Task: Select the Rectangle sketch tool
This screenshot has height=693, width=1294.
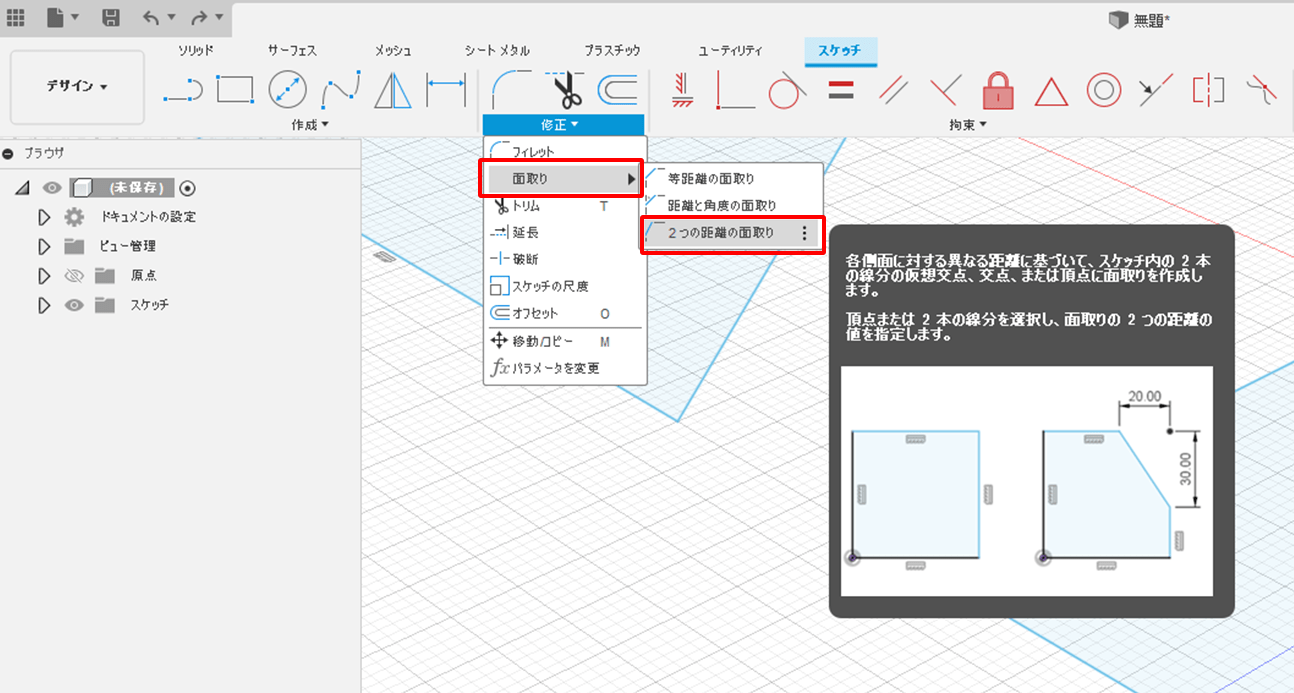Action: coord(235,91)
